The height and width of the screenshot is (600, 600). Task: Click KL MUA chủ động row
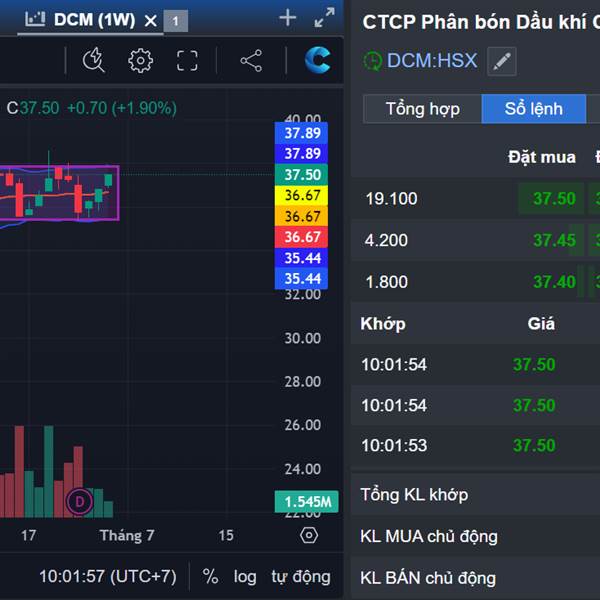click(476, 536)
